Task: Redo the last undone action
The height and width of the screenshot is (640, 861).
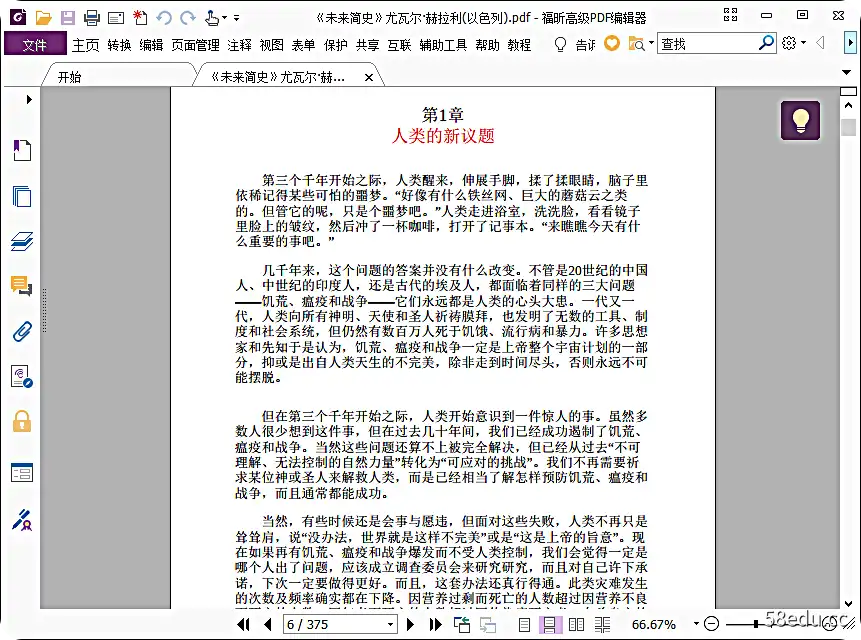Action: tap(188, 18)
